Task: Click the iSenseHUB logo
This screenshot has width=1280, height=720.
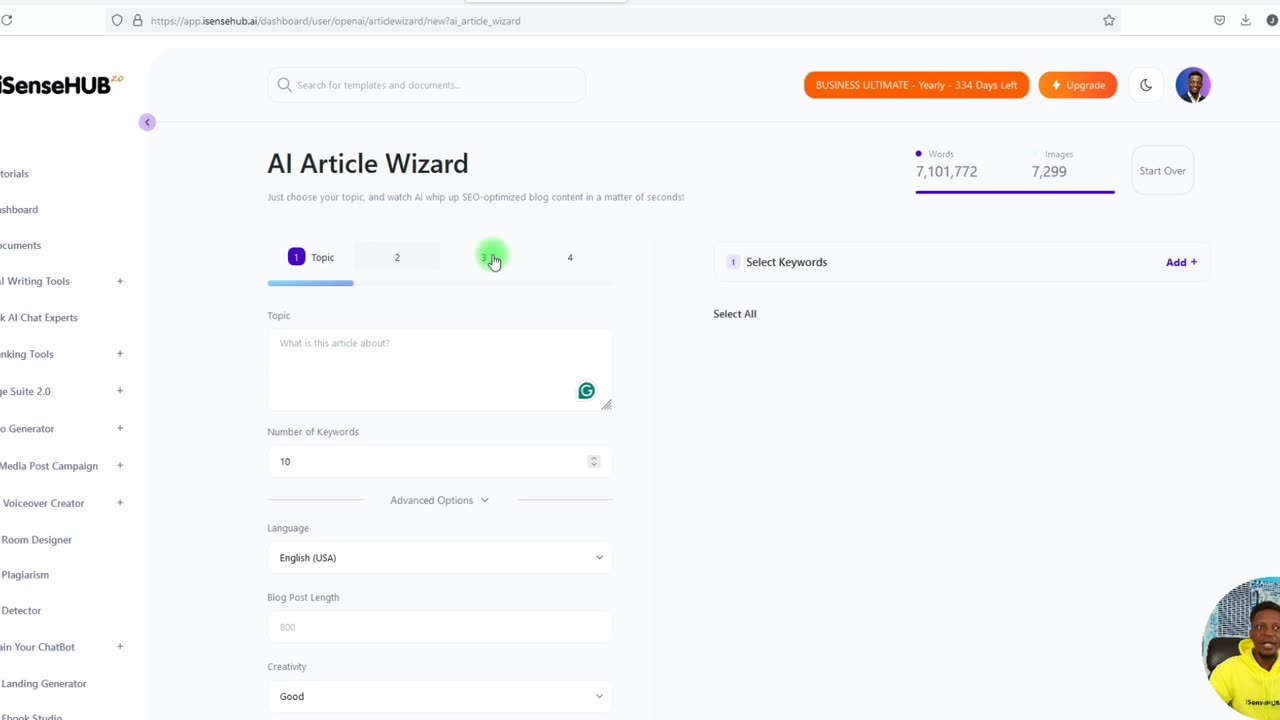Action: (61, 85)
